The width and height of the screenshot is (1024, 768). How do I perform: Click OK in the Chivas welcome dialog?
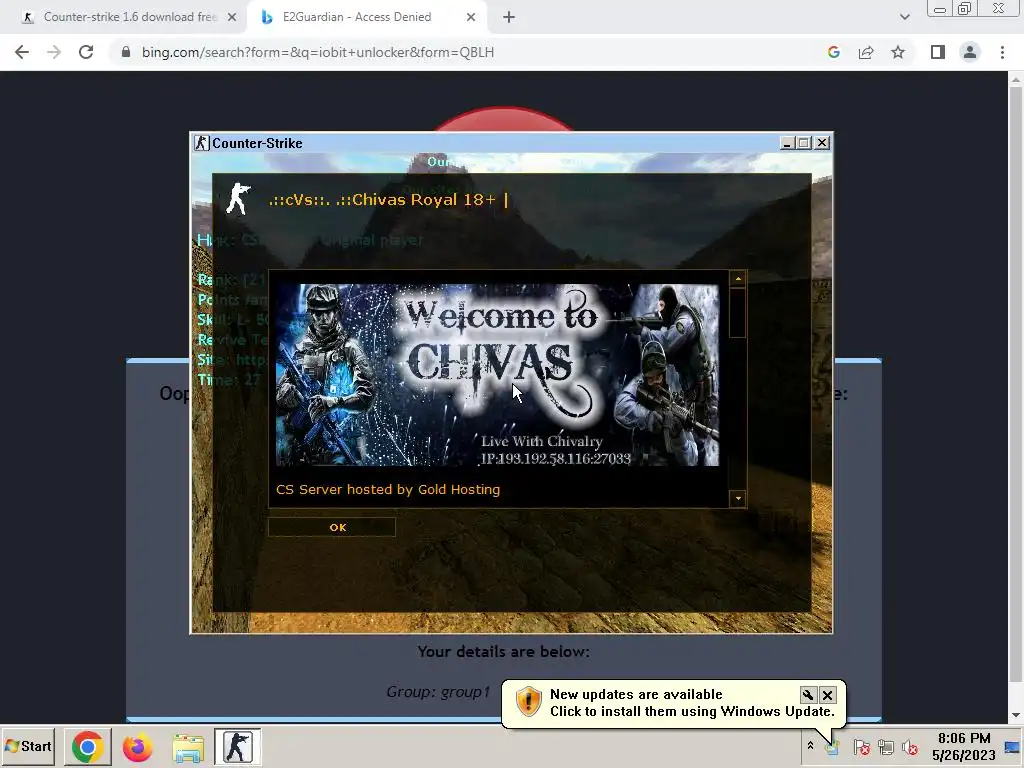332,527
